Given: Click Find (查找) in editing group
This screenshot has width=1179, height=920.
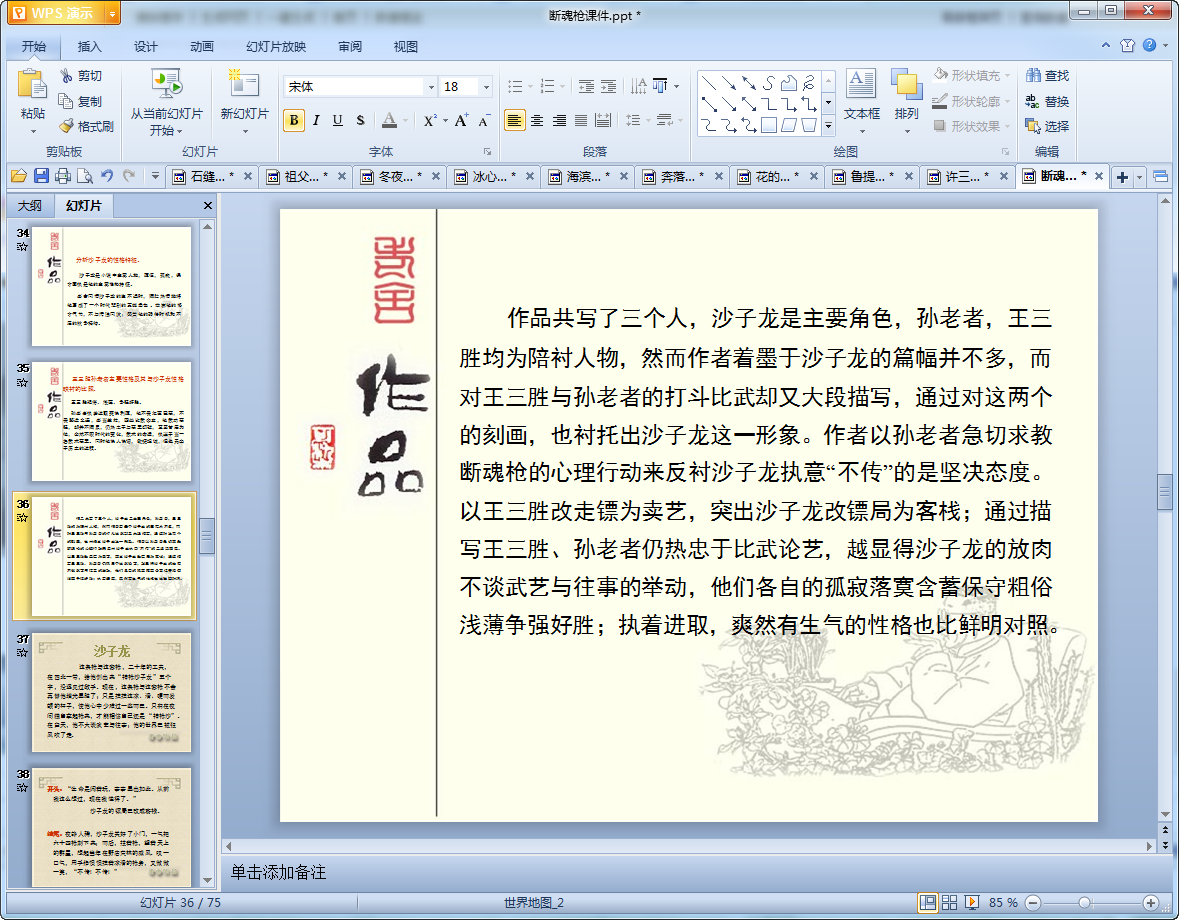Looking at the screenshot, I should tap(1047, 75).
